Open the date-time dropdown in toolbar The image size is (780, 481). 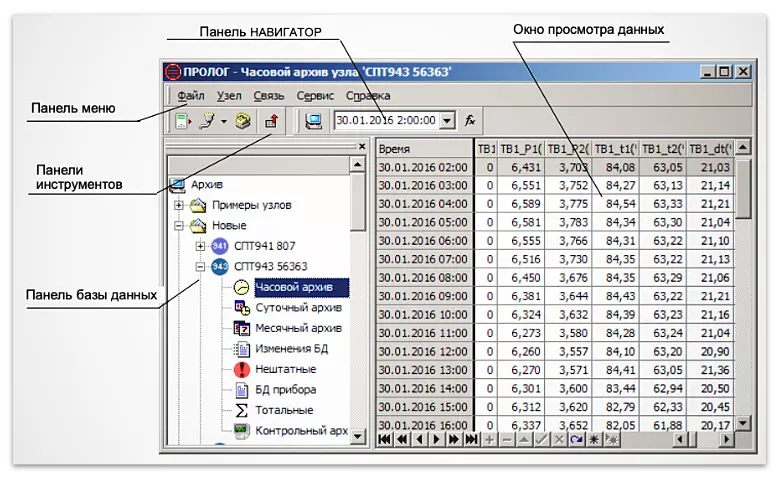(x=446, y=120)
